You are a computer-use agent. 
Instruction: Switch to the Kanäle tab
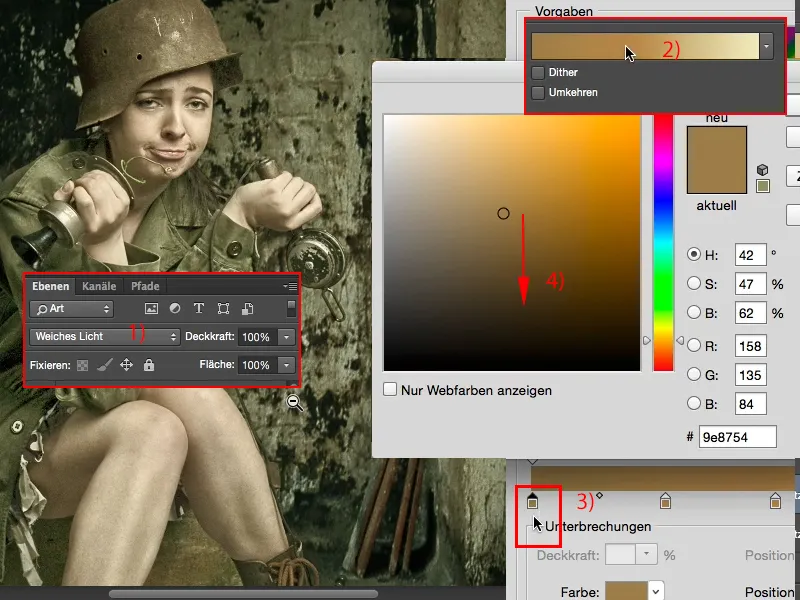coord(98,286)
